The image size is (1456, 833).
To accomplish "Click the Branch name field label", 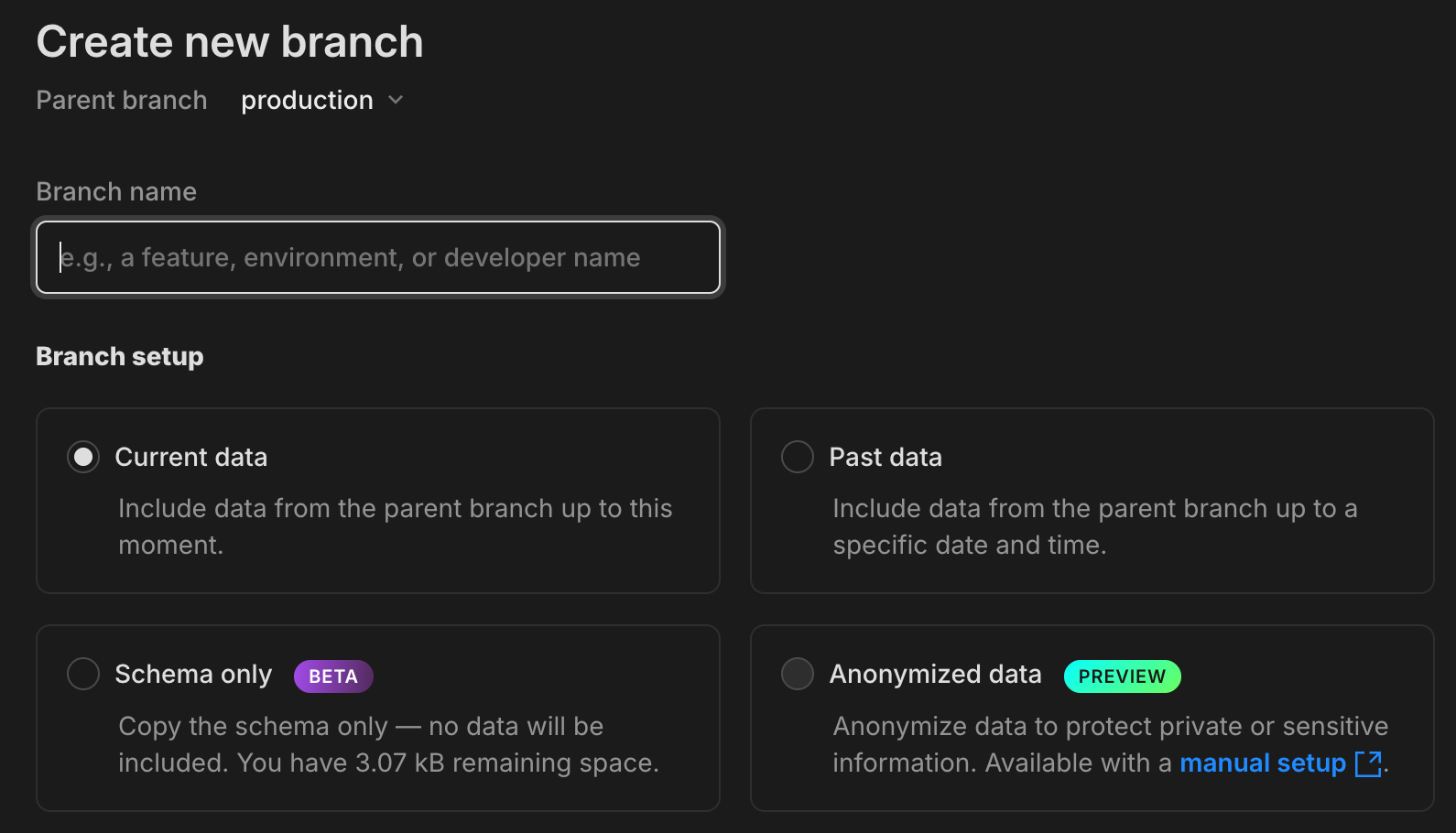I will click(116, 191).
